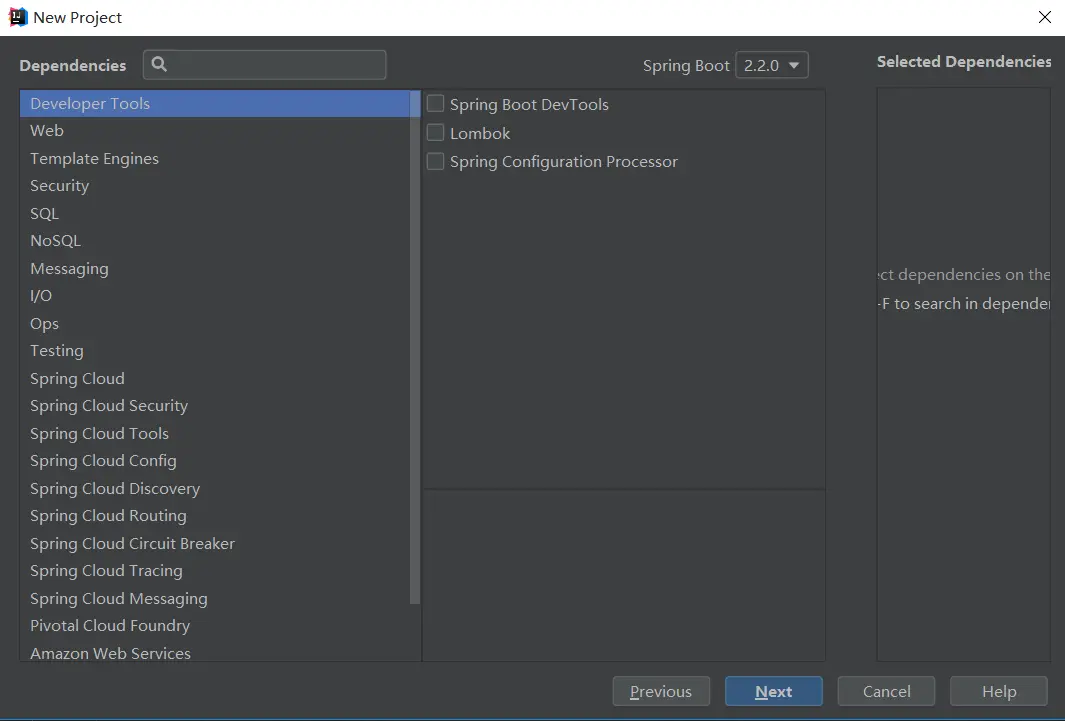Select the Testing category

click(215, 350)
